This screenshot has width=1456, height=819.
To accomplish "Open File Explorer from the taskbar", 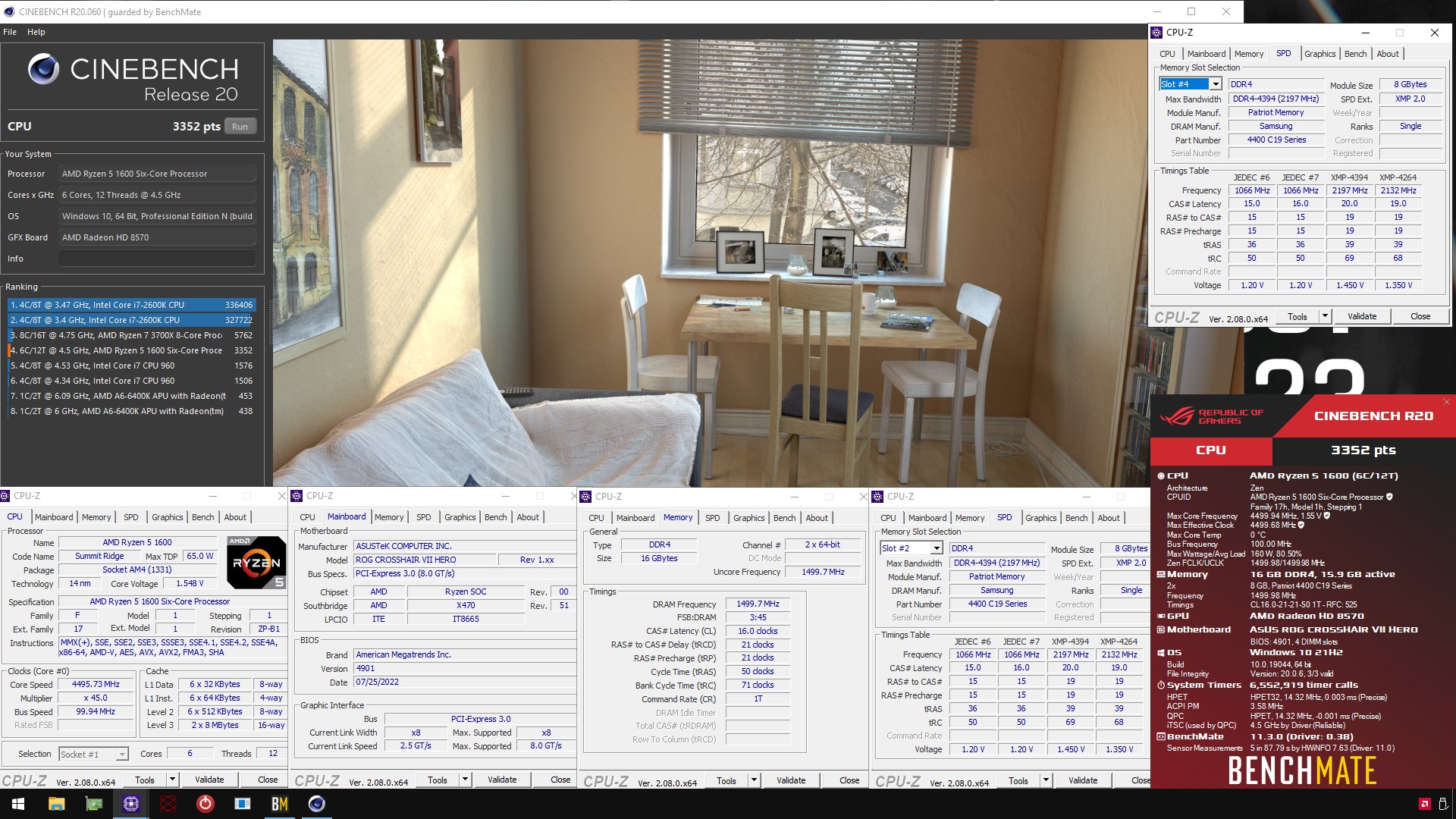I will [x=57, y=804].
